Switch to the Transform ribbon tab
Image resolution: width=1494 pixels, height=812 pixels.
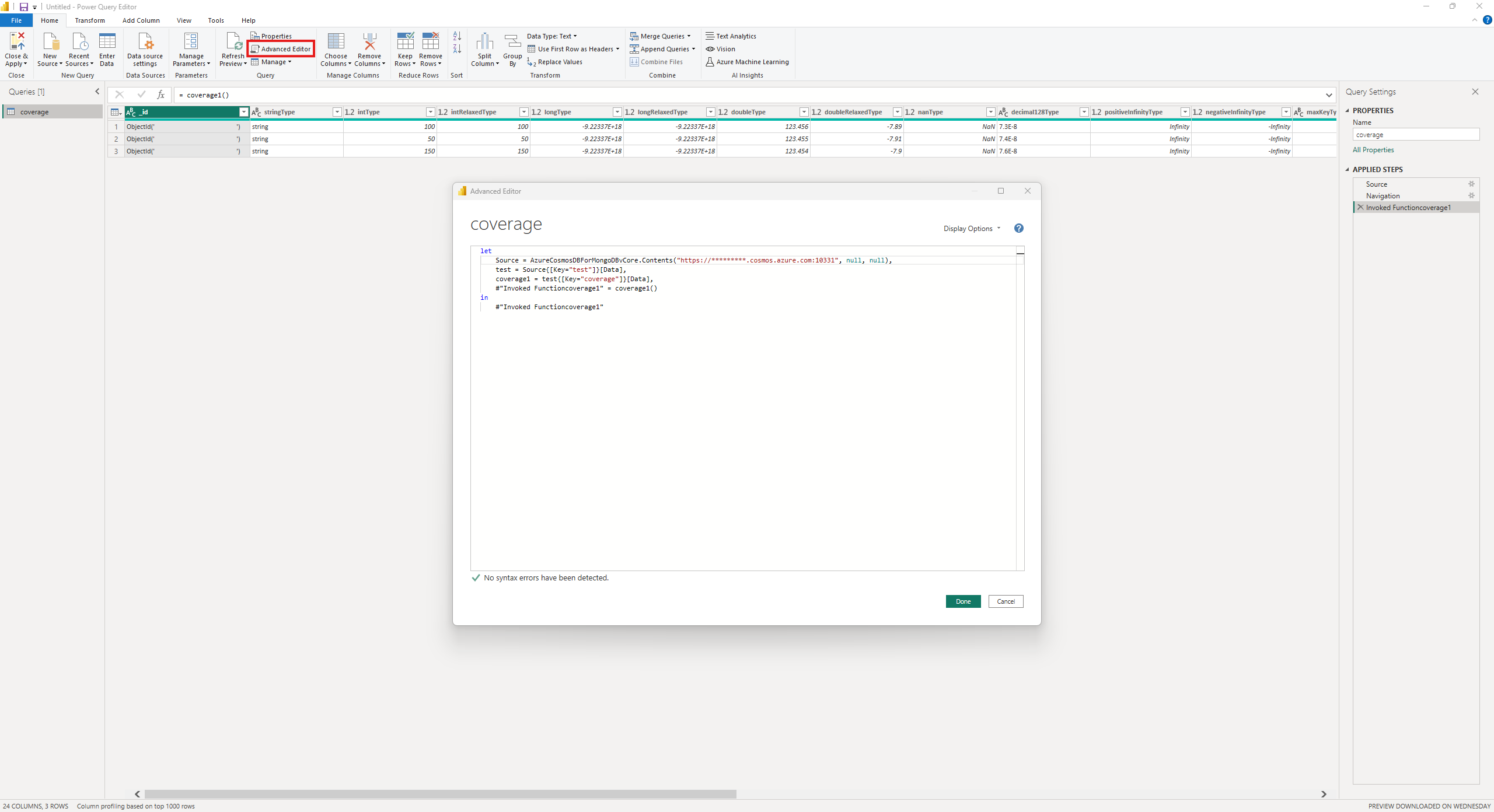point(90,20)
